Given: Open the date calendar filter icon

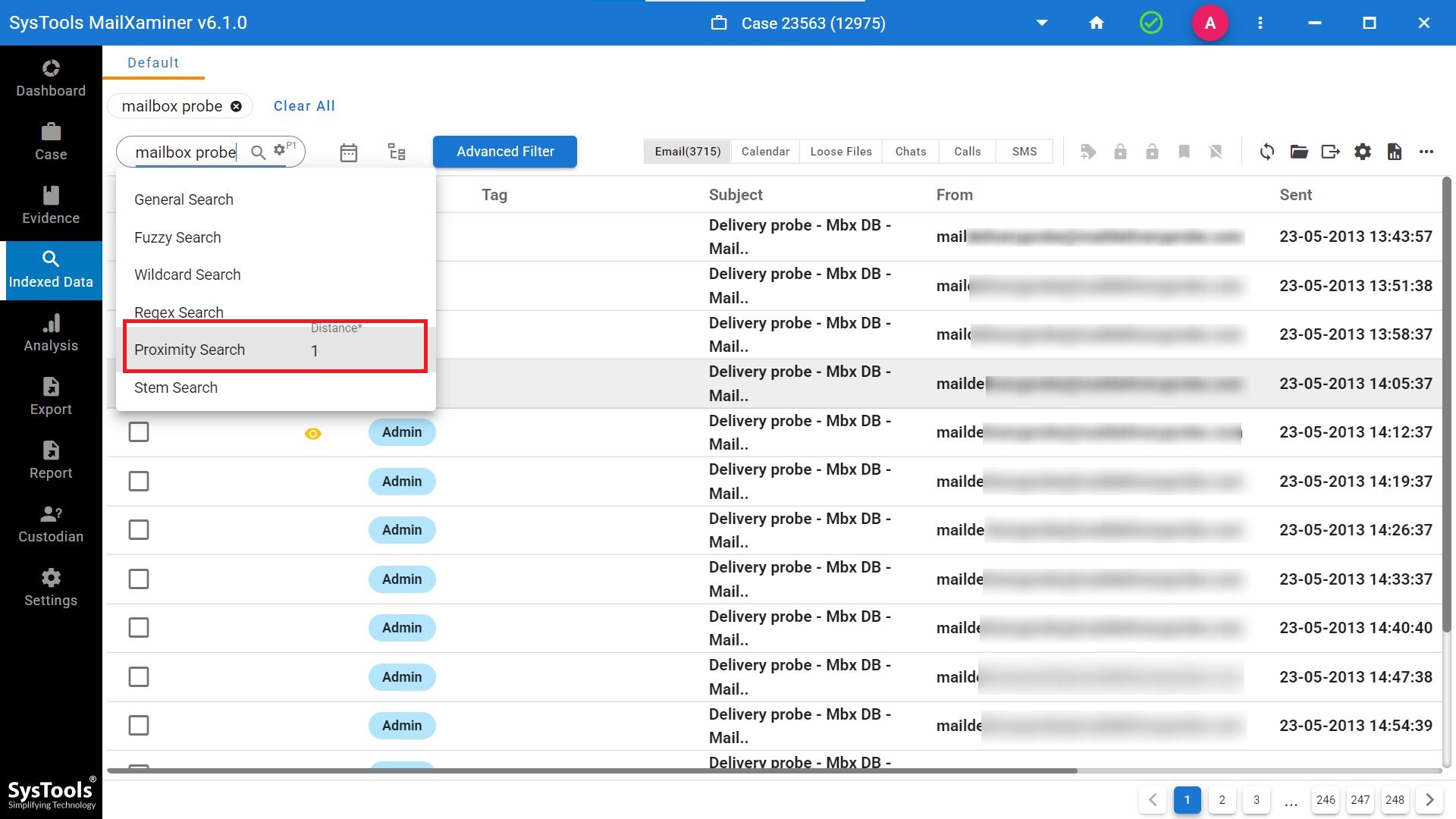Looking at the screenshot, I should 349,152.
